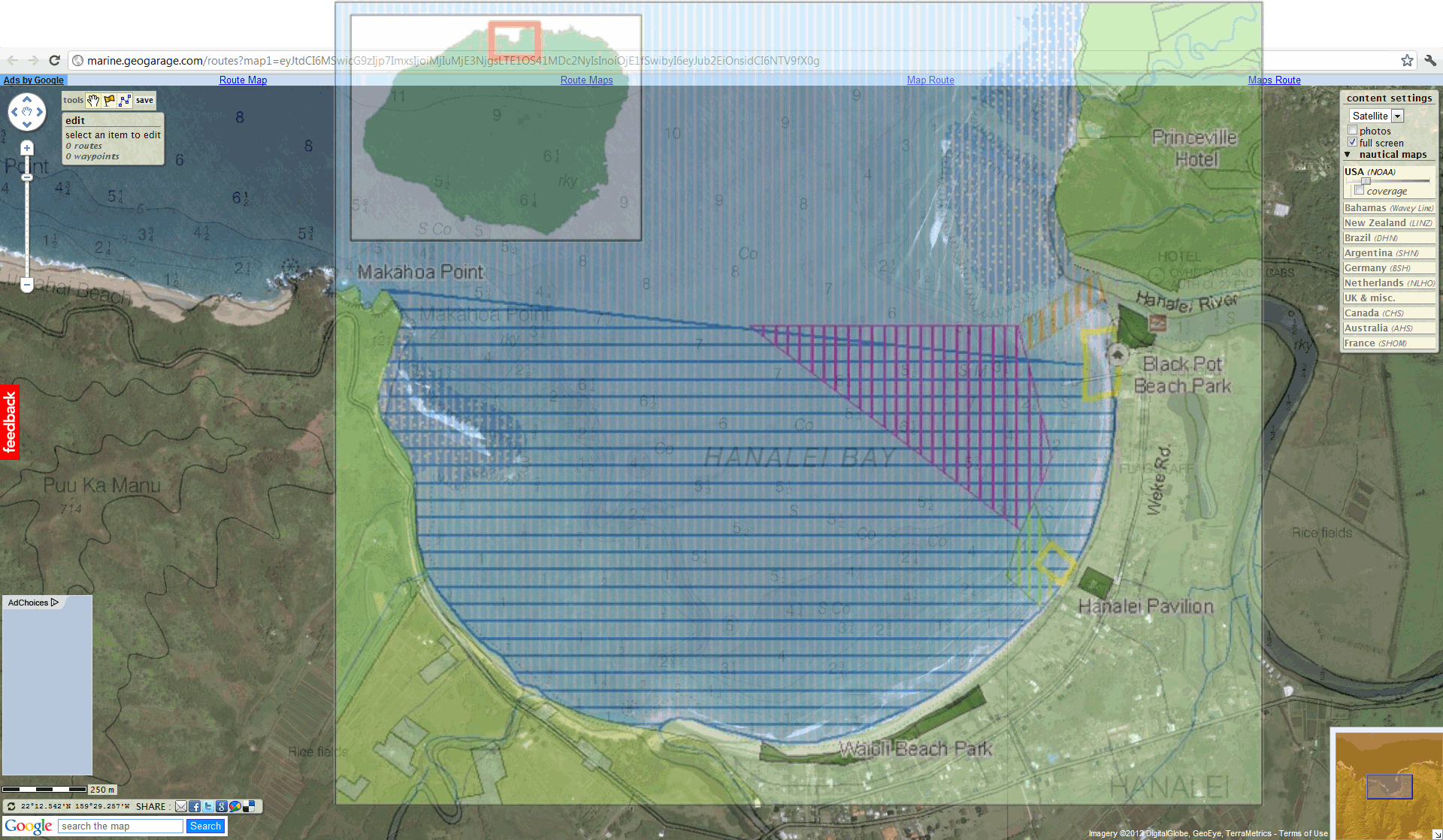The image size is (1443, 840).
Task: Click the save button in tools
Action: click(x=144, y=100)
